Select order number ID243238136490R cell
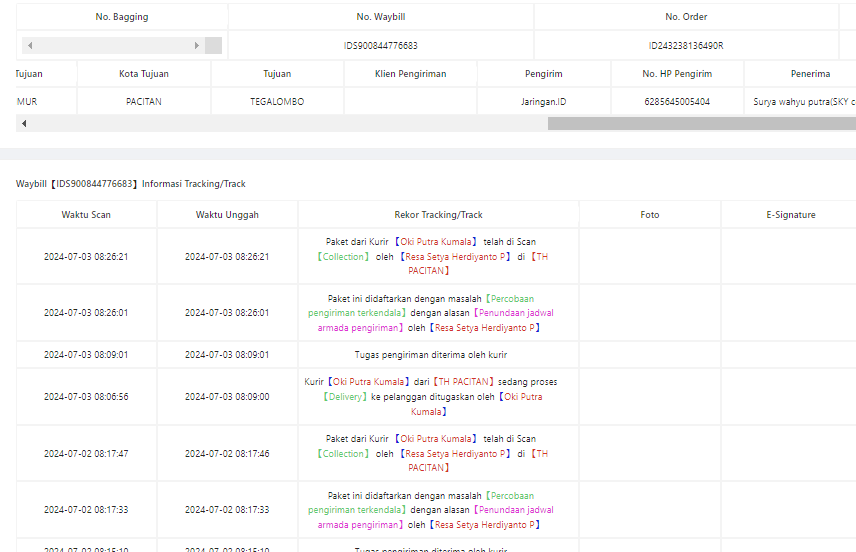This screenshot has height=552, width=856. pyautogui.click(x=686, y=45)
